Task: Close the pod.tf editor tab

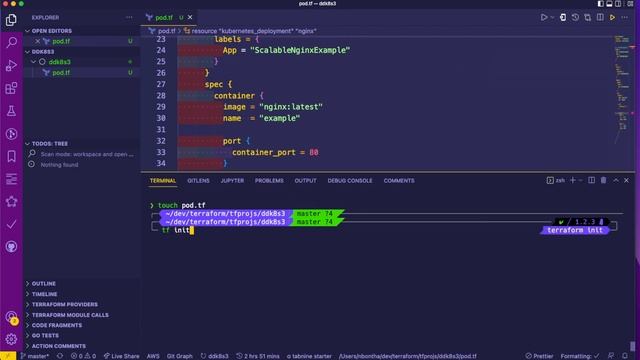Action: (190, 18)
